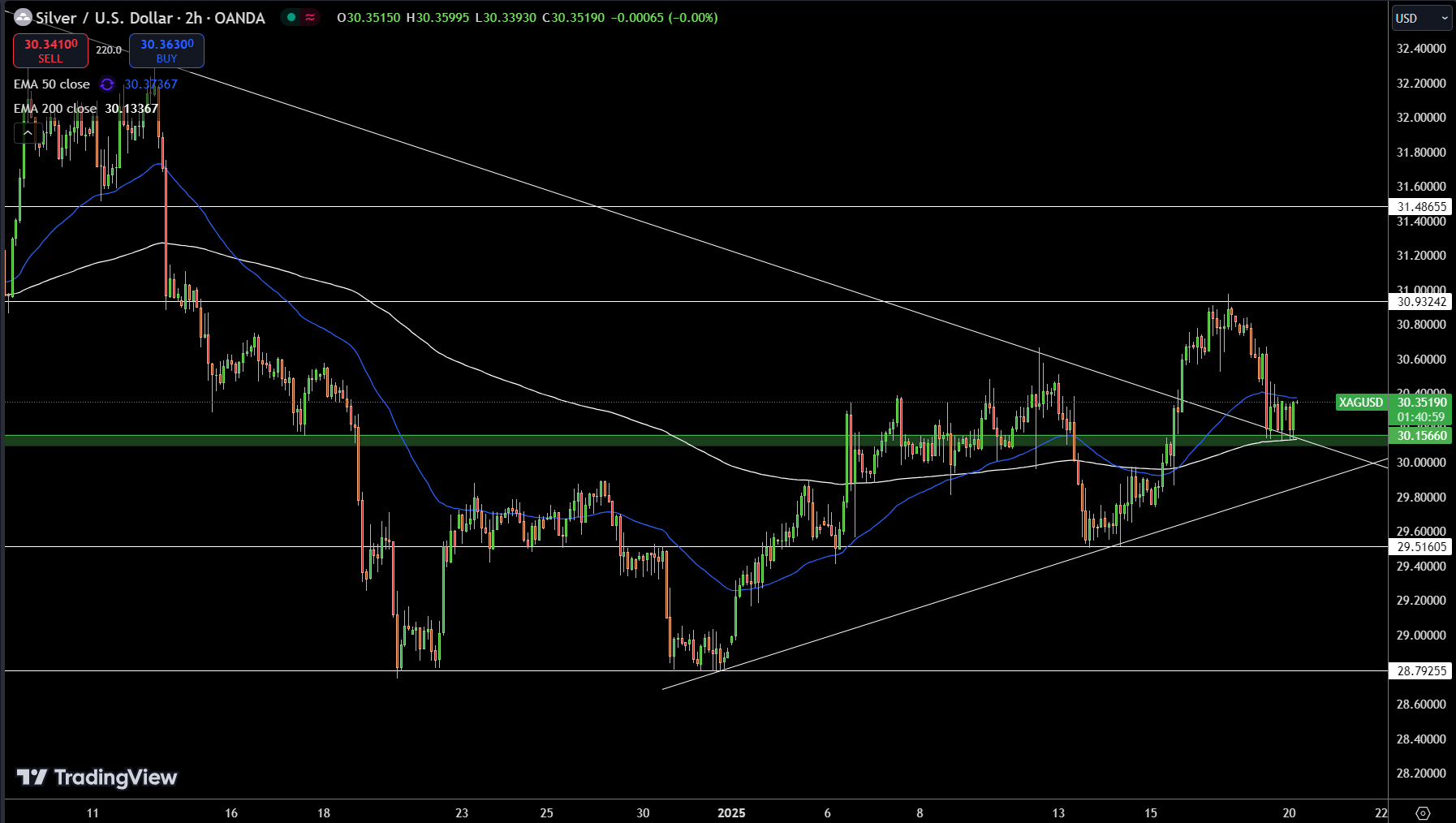Image resolution: width=1456 pixels, height=823 pixels.
Task: Click the EMA 50 purple refresh icon
Action: coord(107,84)
